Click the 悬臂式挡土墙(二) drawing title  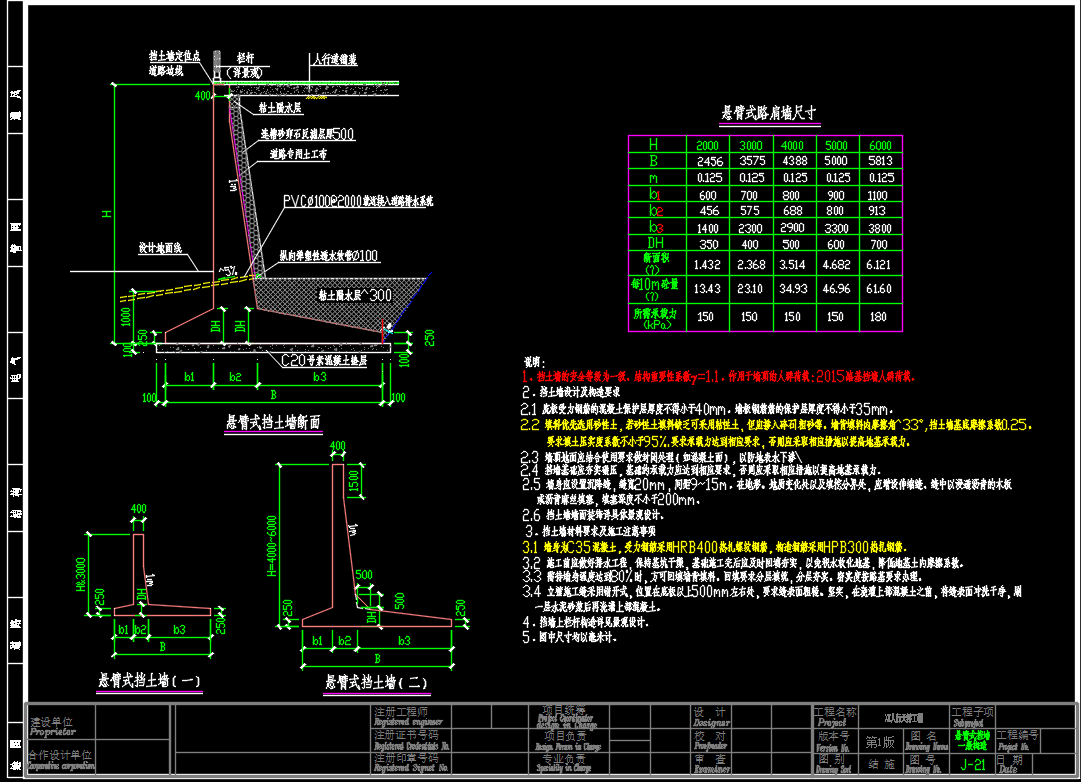tap(377, 683)
